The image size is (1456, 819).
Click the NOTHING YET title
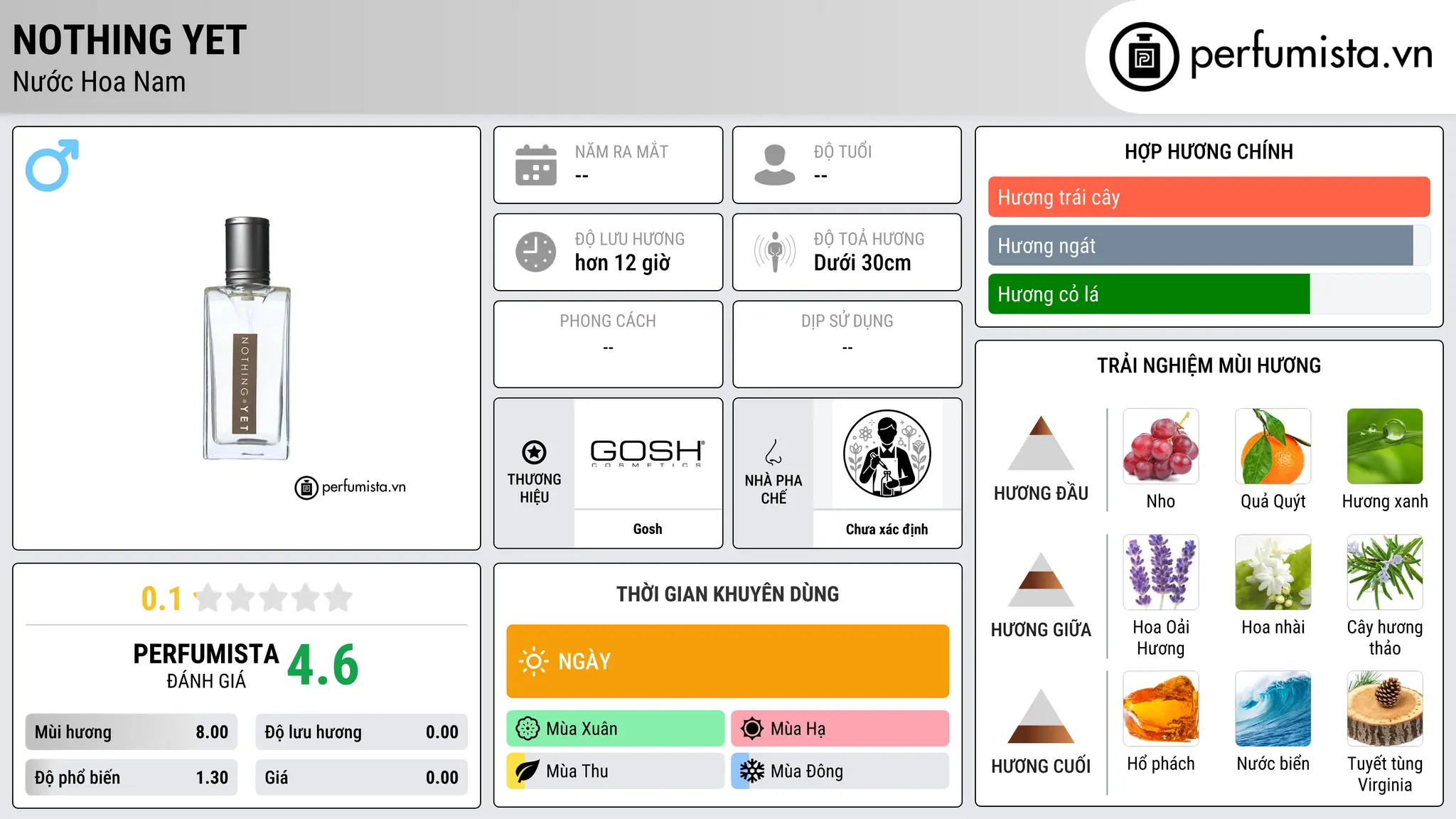tap(129, 40)
